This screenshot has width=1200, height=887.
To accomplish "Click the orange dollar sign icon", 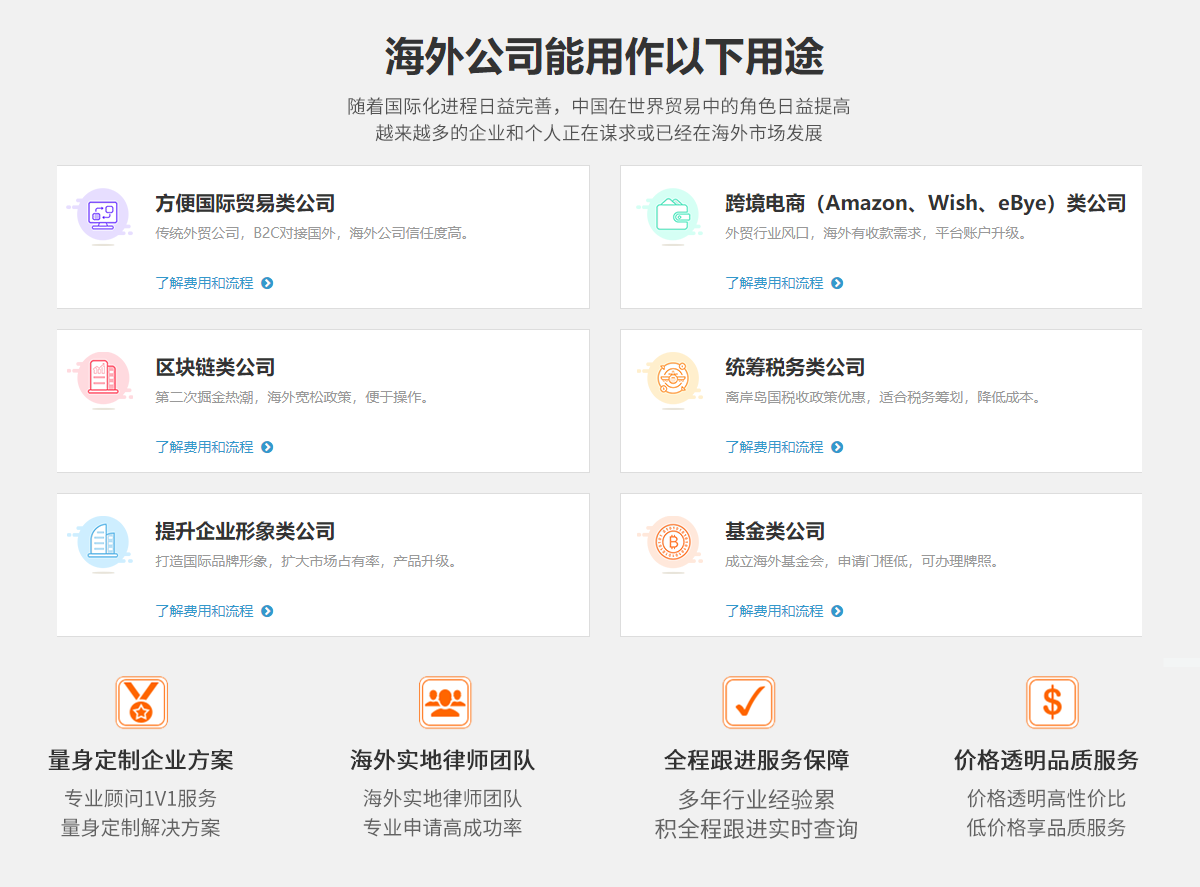I will pyautogui.click(x=1052, y=703).
